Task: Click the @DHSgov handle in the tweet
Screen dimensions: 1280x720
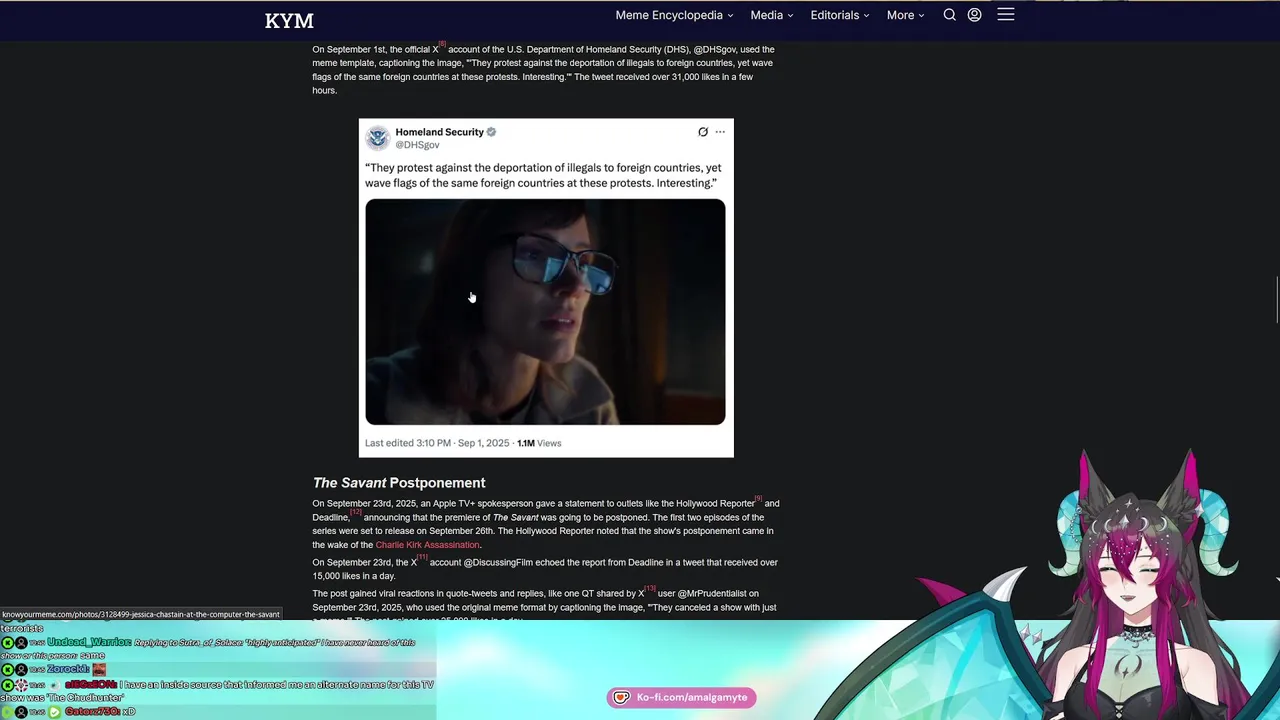Action: [417, 145]
